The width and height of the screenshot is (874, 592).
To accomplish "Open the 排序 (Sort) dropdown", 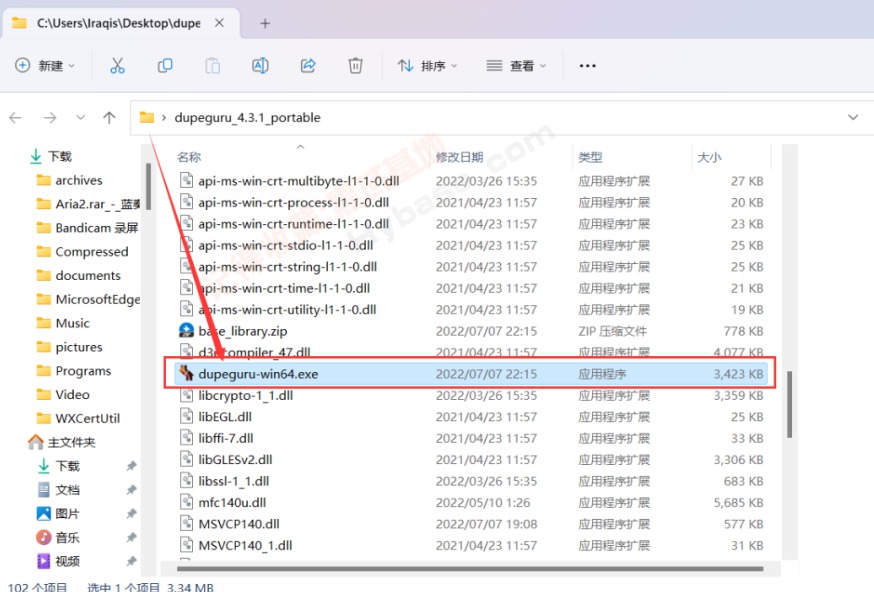I will click(428, 66).
